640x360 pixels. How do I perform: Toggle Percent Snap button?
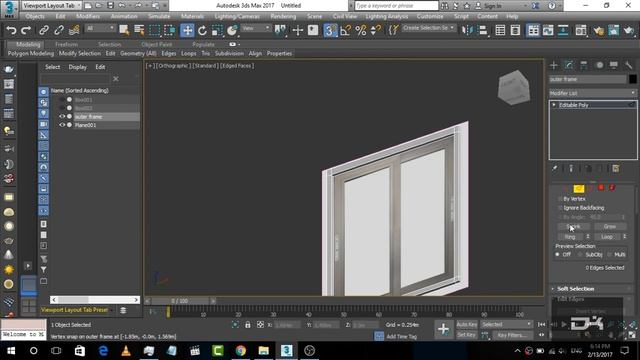[x=361, y=30]
